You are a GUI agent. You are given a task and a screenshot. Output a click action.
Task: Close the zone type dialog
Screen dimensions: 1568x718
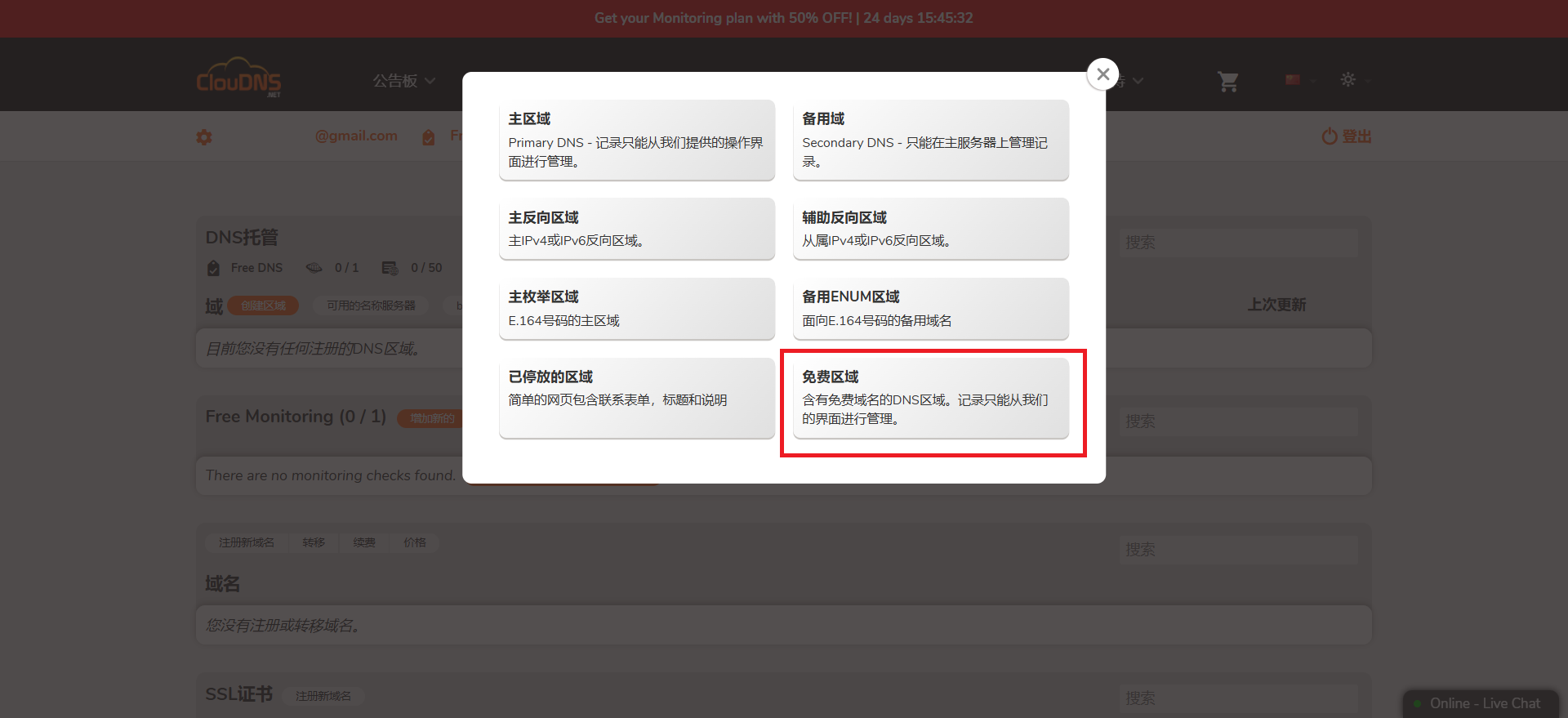tap(1102, 74)
